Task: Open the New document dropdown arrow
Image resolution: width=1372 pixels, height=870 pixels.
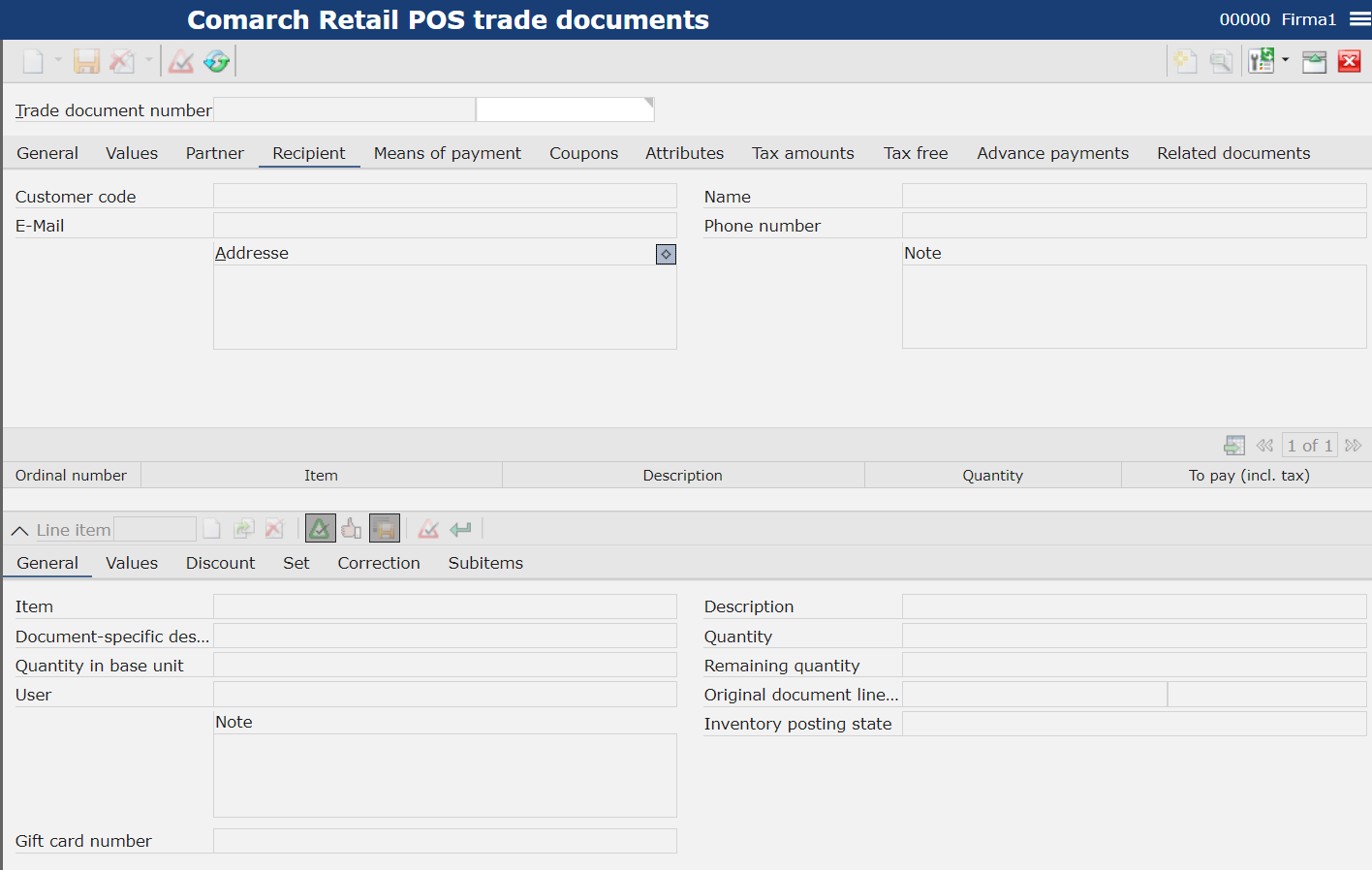Action: pyautogui.click(x=58, y=60)
